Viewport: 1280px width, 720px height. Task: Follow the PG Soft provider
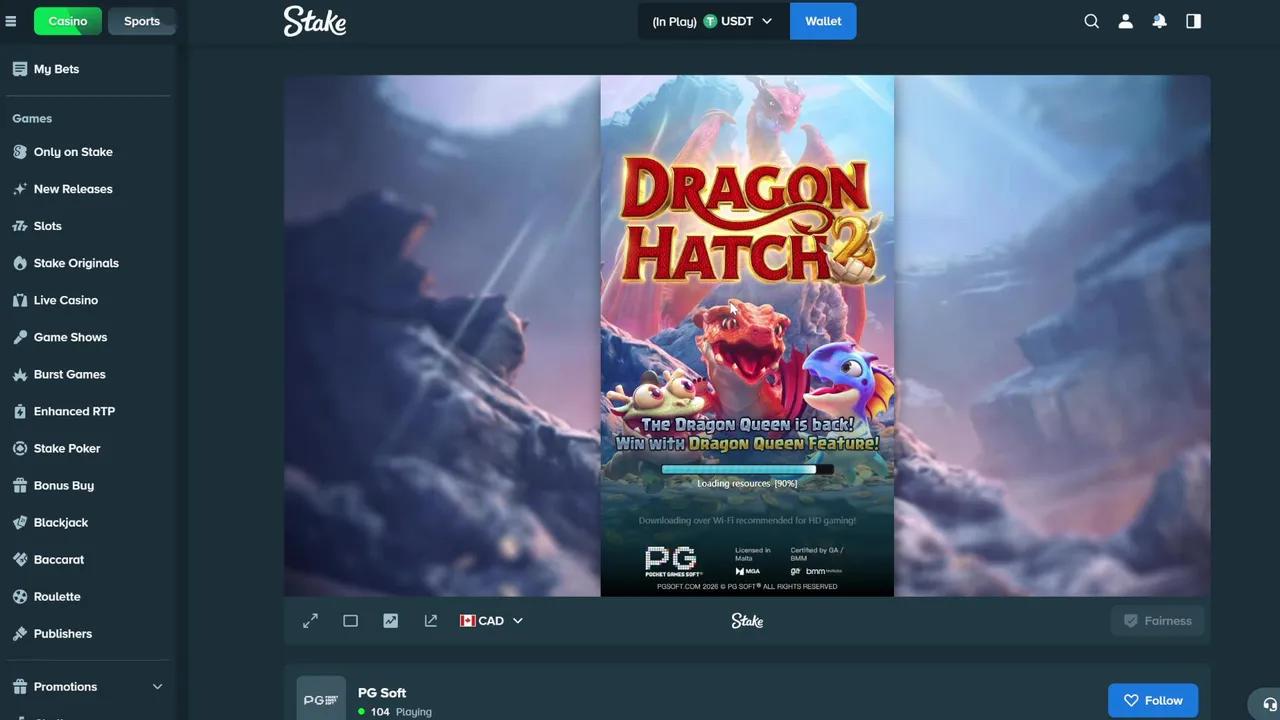1153,700
